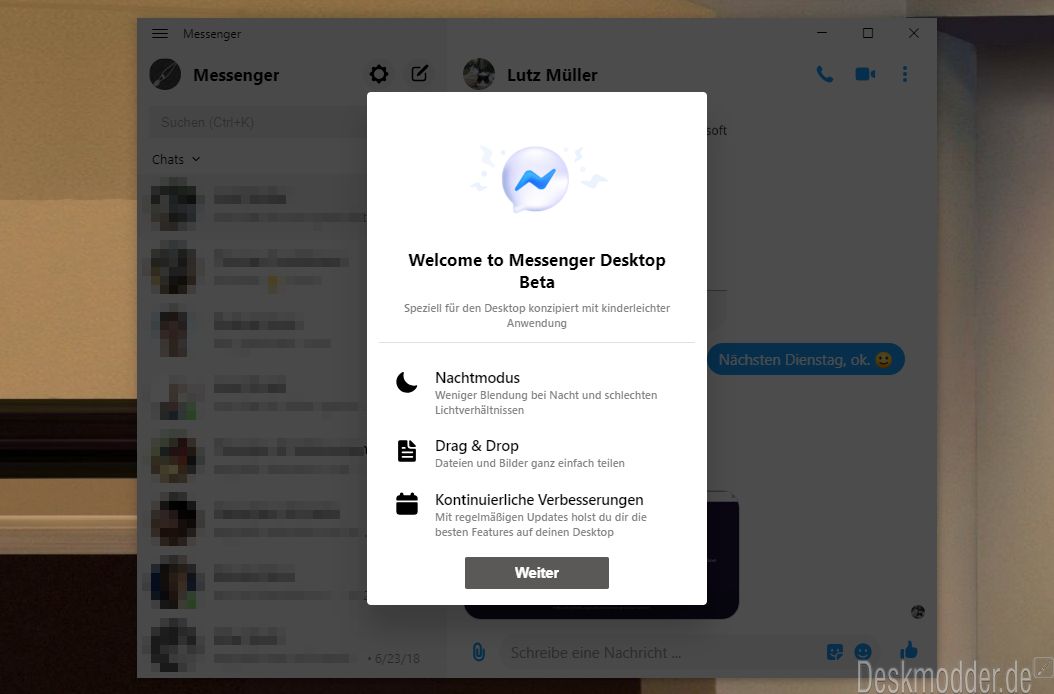Click the Schreibe eine Nachricht field
The image size is (1054, 694).
point(659,652)
